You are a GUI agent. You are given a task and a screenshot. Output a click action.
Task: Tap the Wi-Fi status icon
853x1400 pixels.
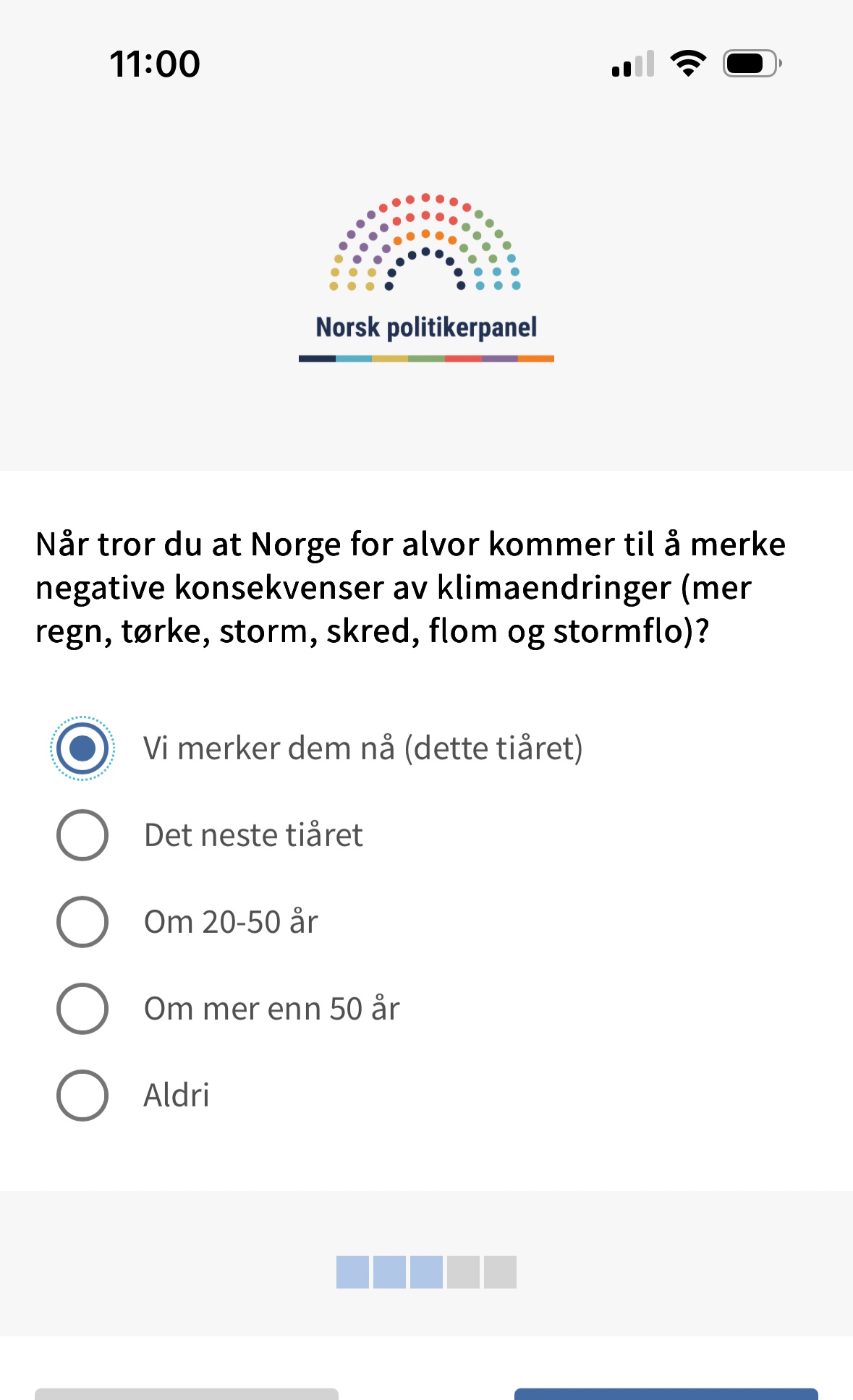pyautogui.click(x=688, y=64)
